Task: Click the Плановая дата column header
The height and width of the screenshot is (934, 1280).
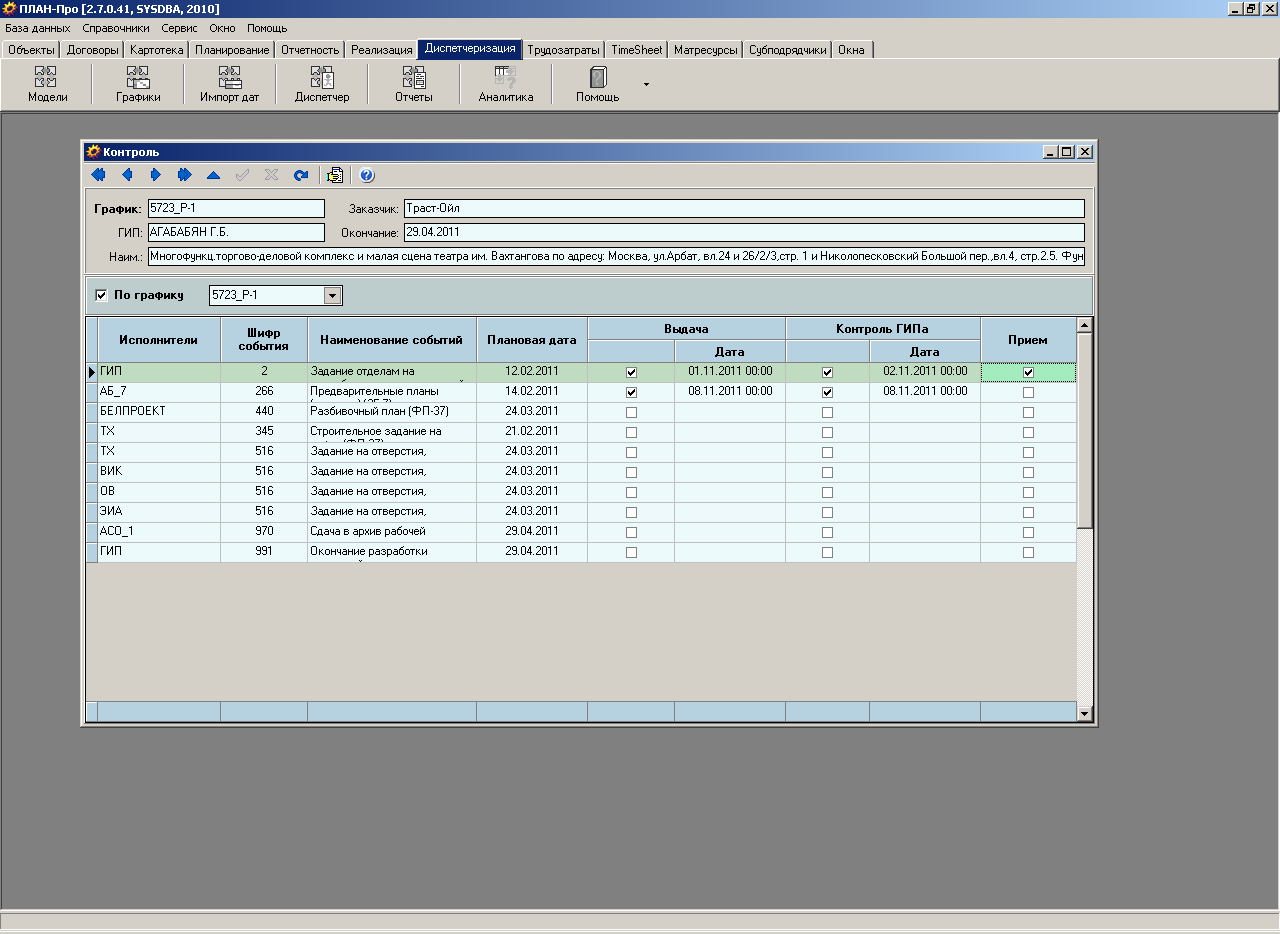Action: (x=532, y=340)
